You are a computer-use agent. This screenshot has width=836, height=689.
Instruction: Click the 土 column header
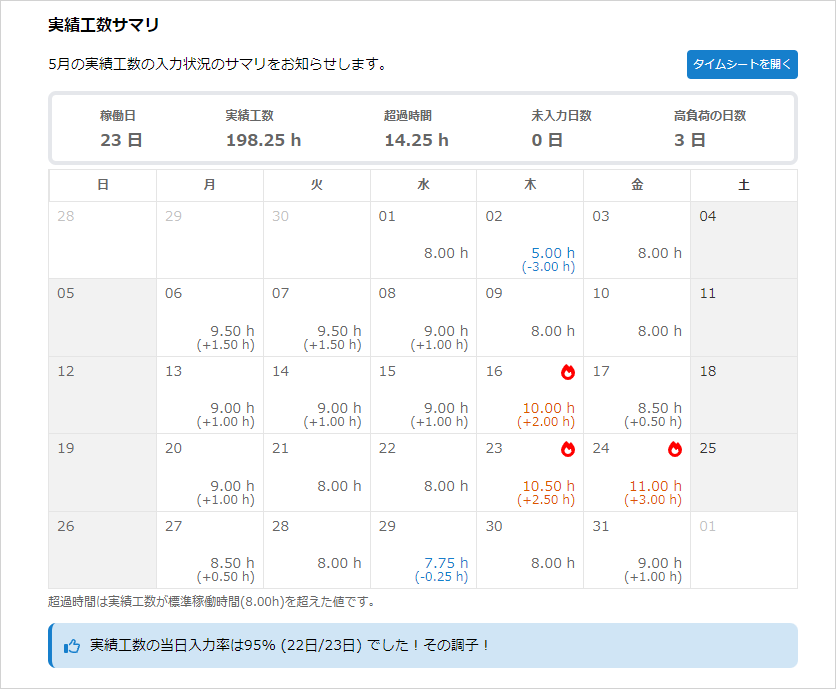[x=743, y=185]
